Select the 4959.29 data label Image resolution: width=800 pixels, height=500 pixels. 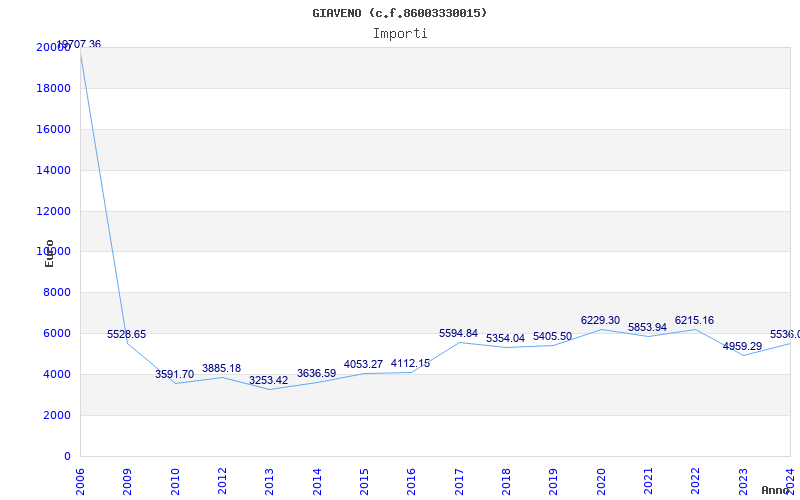click(x=742, y=346)
